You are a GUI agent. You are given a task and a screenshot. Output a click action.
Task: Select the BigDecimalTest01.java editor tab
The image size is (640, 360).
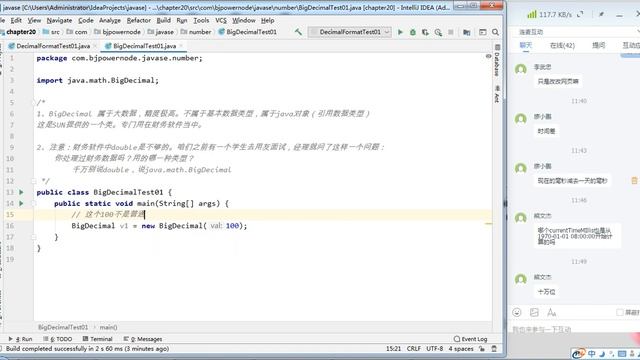pyautogui.click(x=144, y=46)
